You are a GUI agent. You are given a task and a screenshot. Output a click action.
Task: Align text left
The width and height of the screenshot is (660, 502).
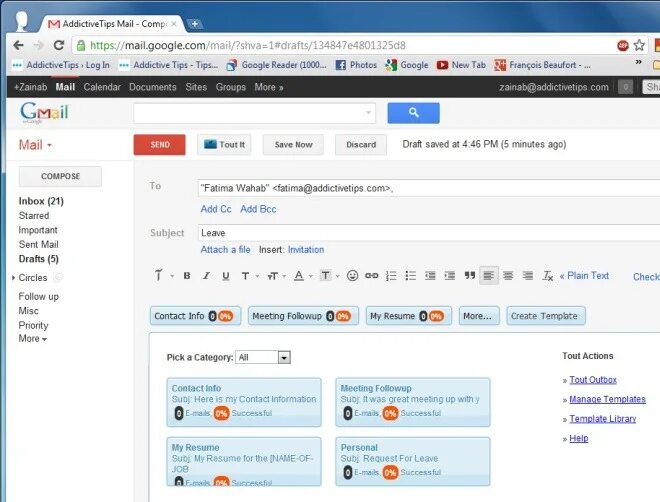489,276
